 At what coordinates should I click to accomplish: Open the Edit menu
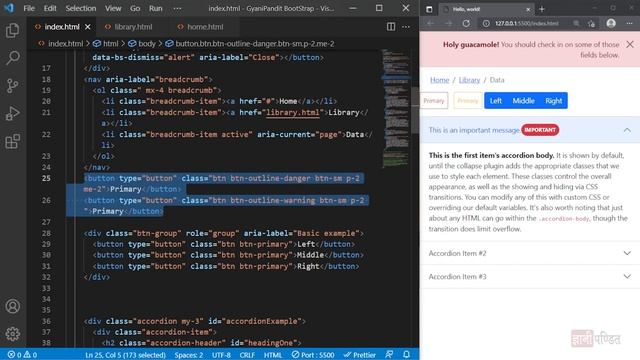pyautogui.click(x=50, y=8)
